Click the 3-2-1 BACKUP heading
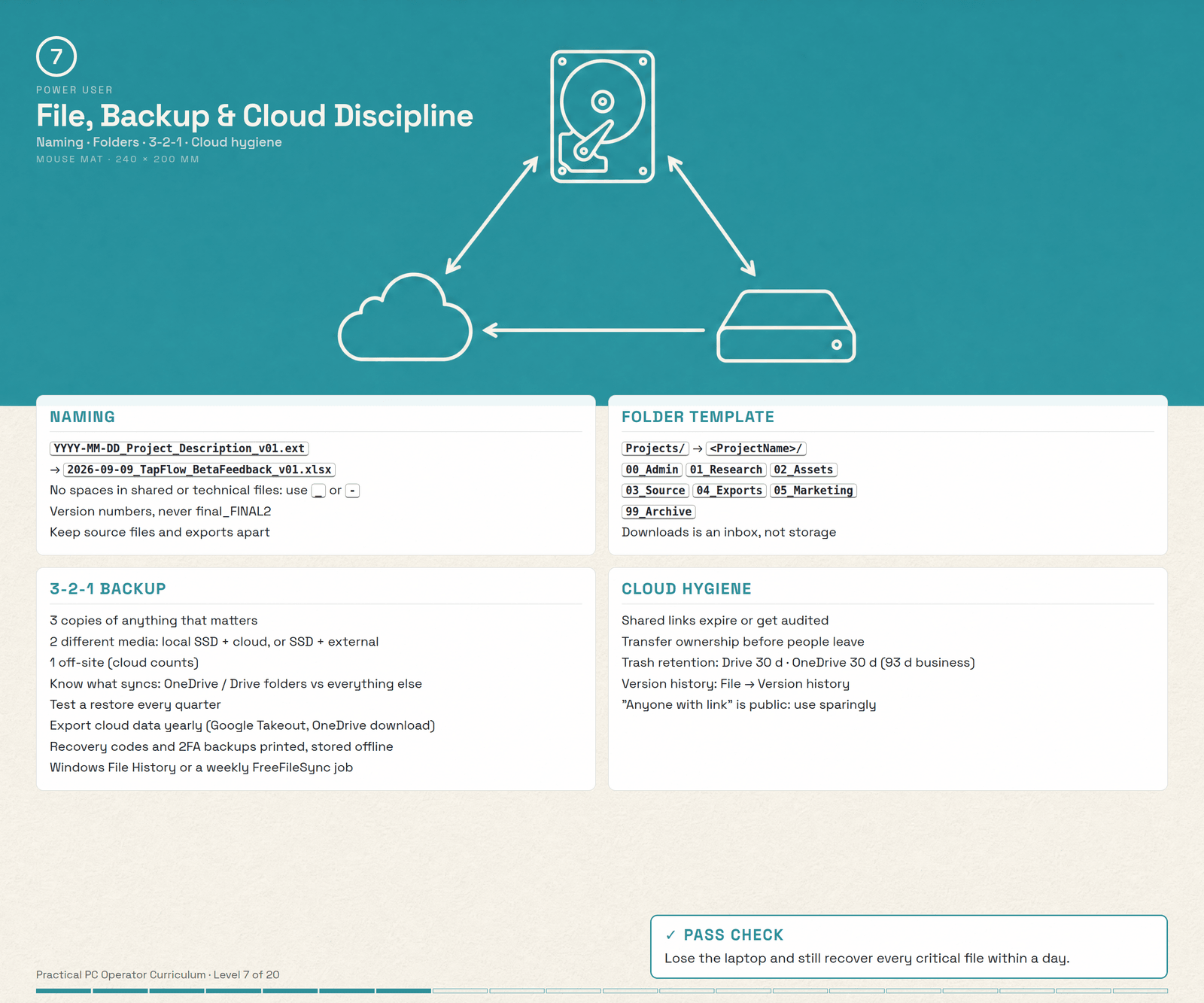This screenshot has height=1003, width=1204. click(x=108, y=589)
